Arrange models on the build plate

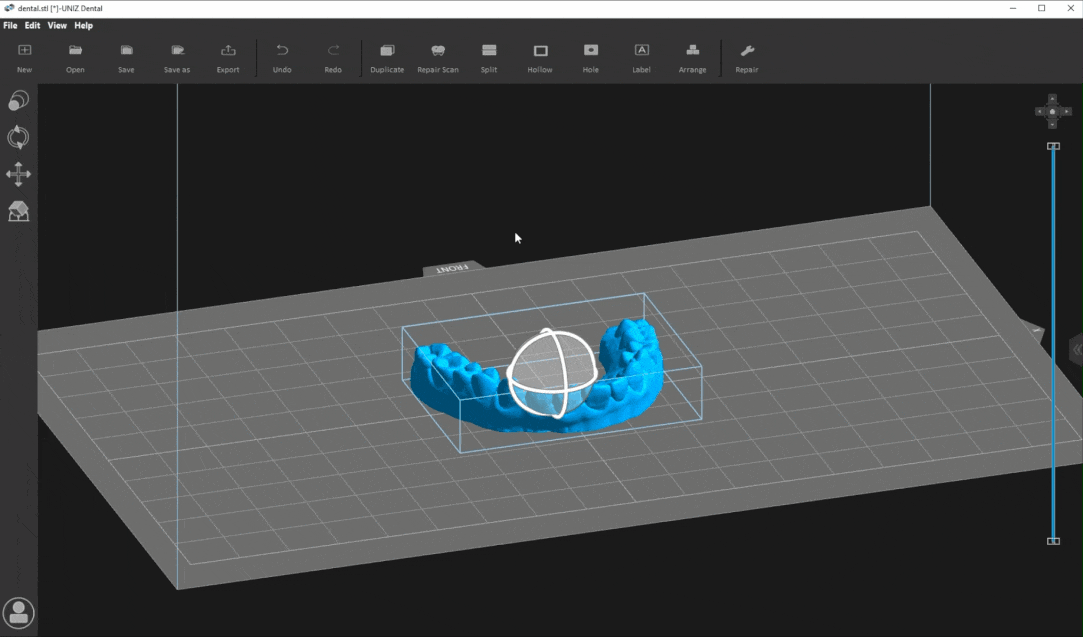click(x=692, y=58)
